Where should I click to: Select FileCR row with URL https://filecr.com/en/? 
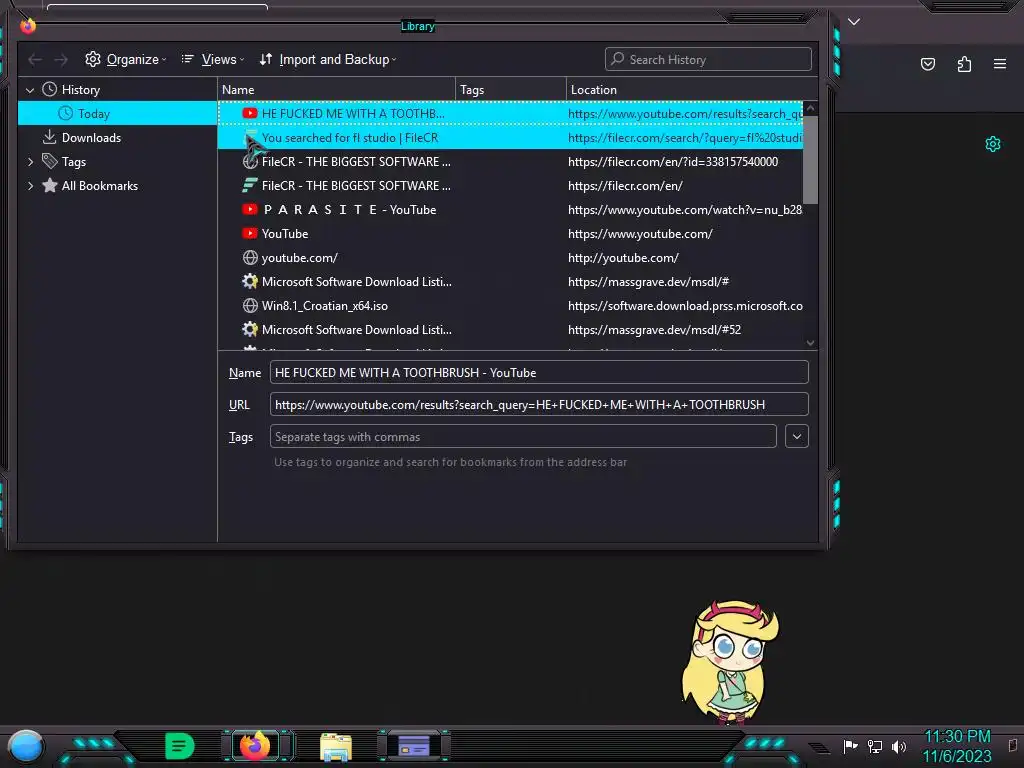510,186
